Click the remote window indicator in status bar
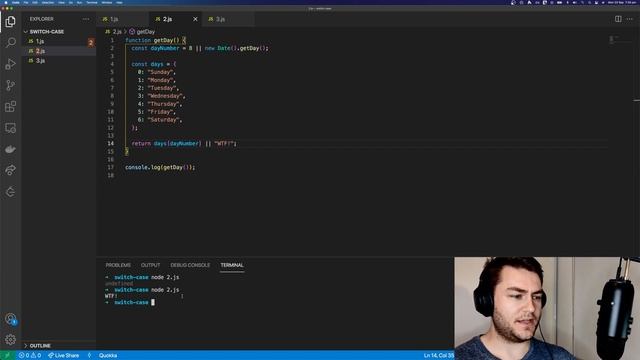 [x=7, y=356]
